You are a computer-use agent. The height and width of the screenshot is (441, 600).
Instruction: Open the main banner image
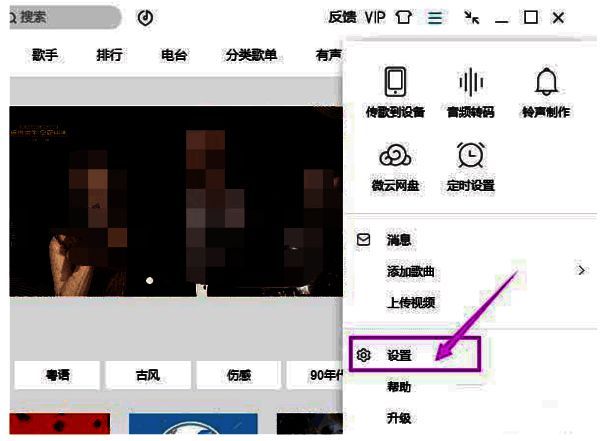(x=176, y=201)
